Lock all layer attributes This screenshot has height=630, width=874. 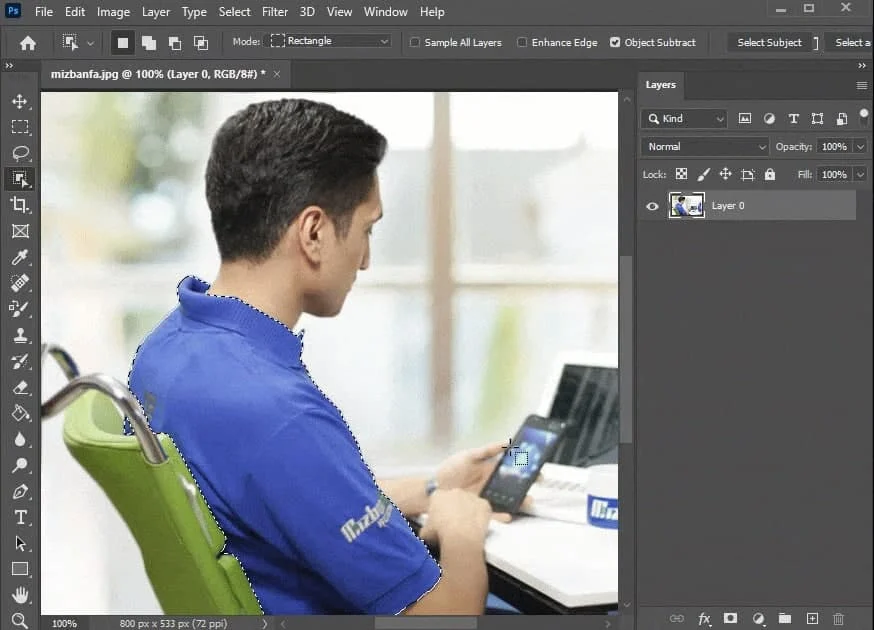pos(770,174)
